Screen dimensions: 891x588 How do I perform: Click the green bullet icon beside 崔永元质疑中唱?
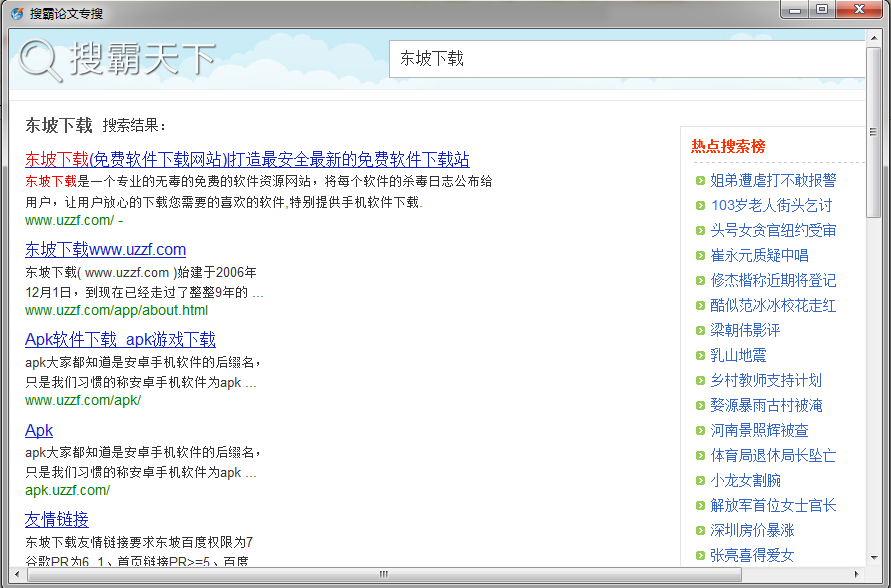[700, 256]
